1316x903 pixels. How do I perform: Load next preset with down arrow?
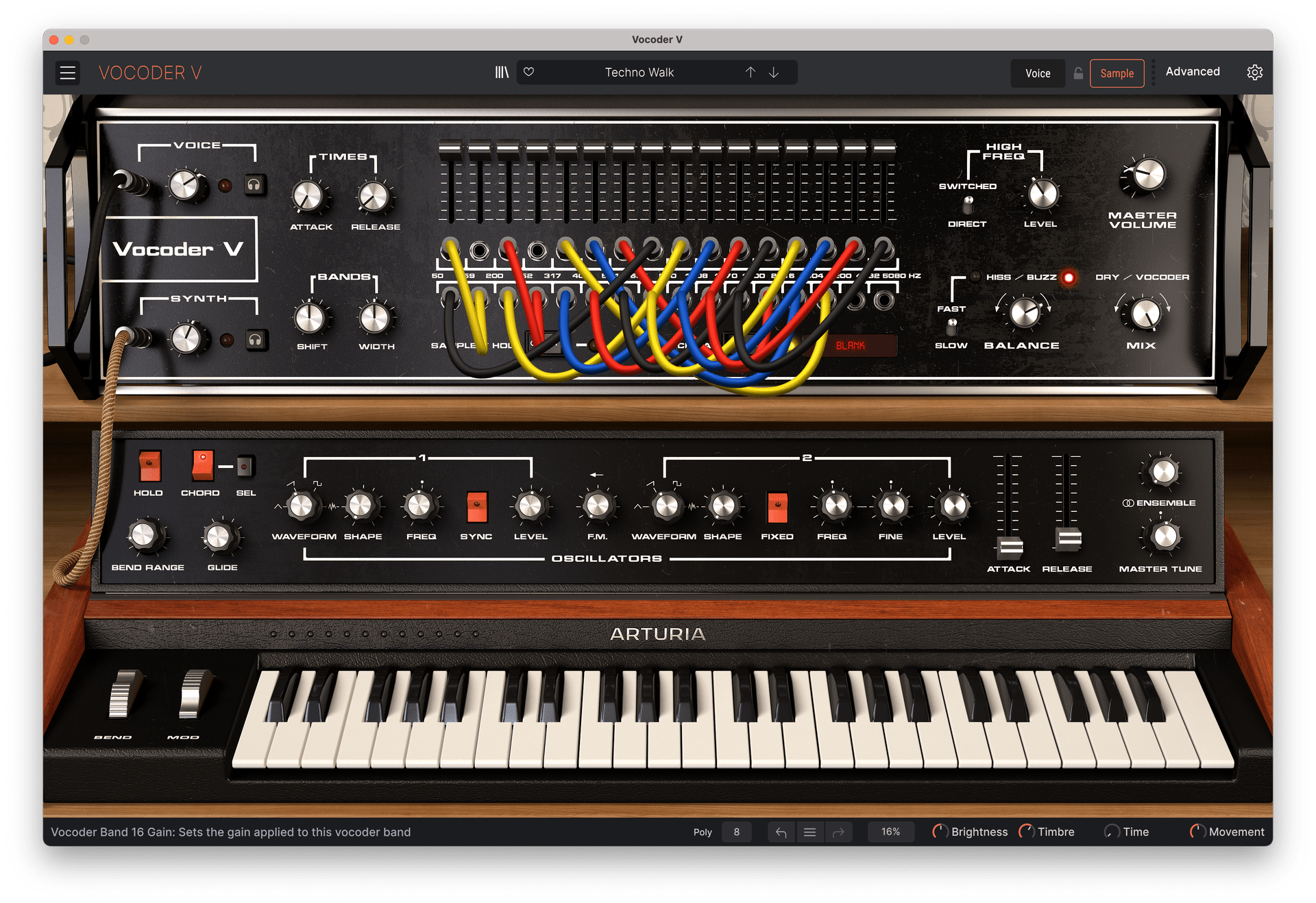774,72
